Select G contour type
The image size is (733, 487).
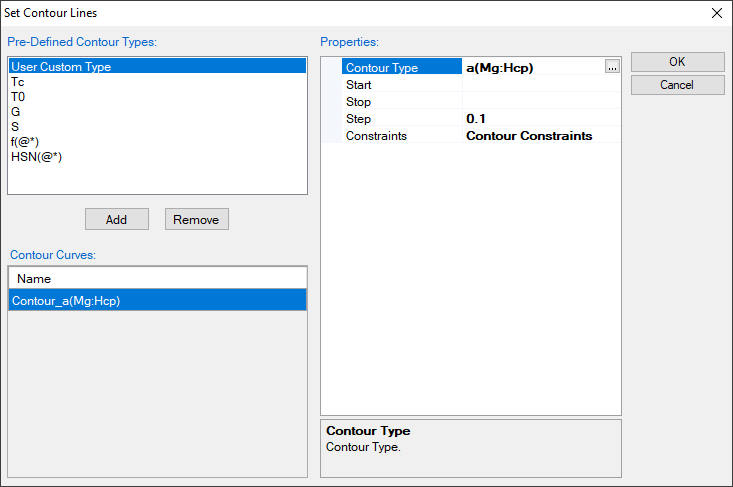[15, 112]
